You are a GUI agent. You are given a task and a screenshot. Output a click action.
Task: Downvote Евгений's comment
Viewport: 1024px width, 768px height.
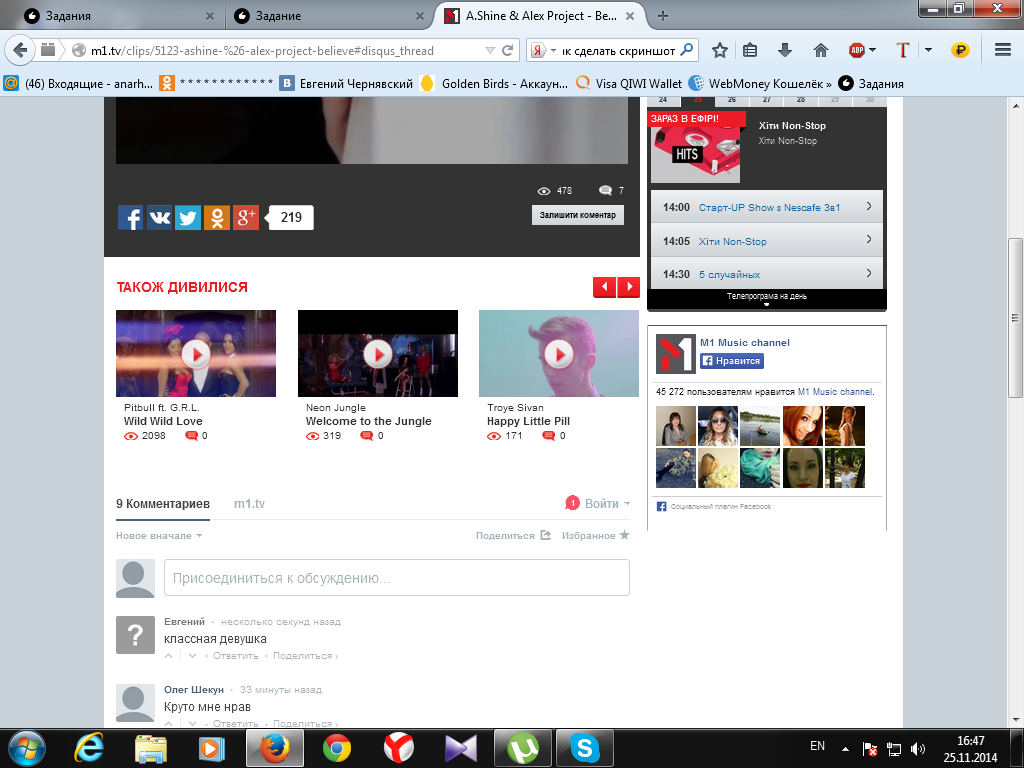tap(192, 656)
